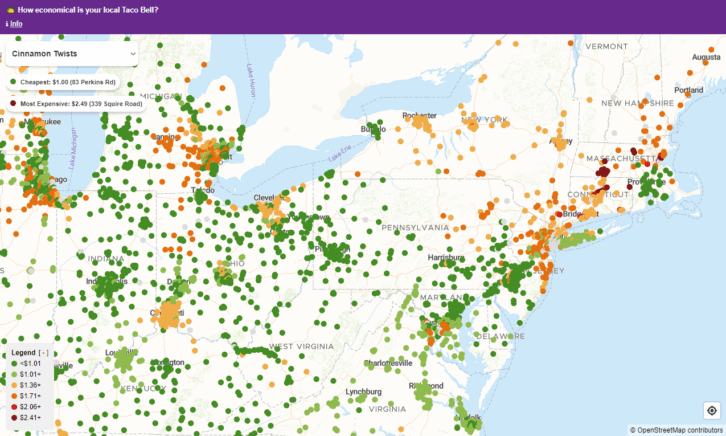Click the DELAWARE state label
This screenshot has height=436, width=726.
[501, 336]
